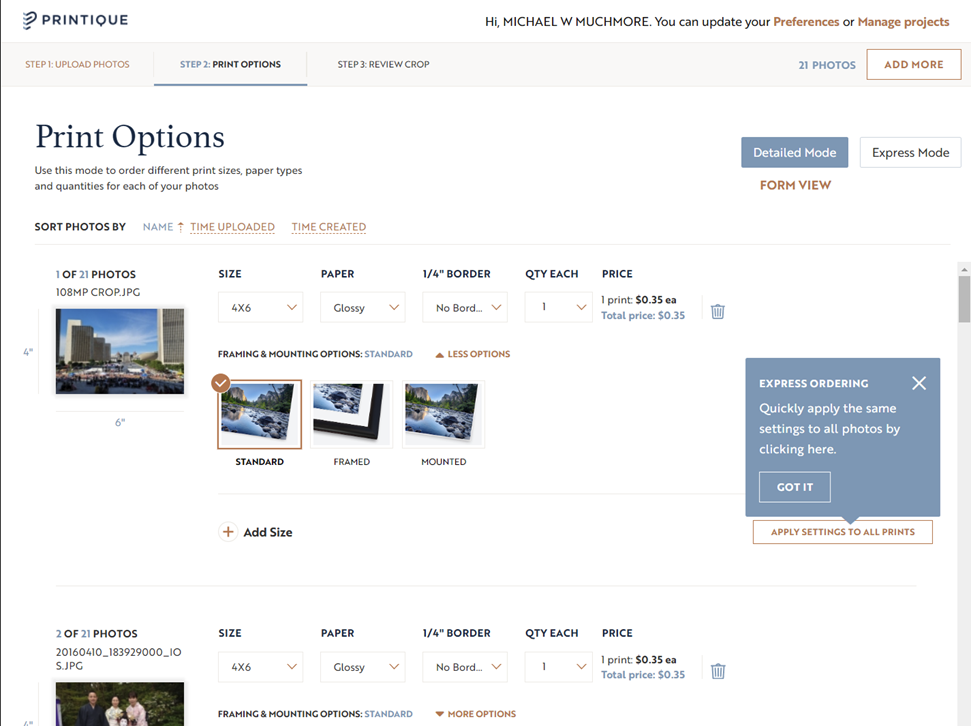This screenshot has height=726, width=971.
Task: Open the Preferences link
Action: pyautogui.click(x=806, y=21)
